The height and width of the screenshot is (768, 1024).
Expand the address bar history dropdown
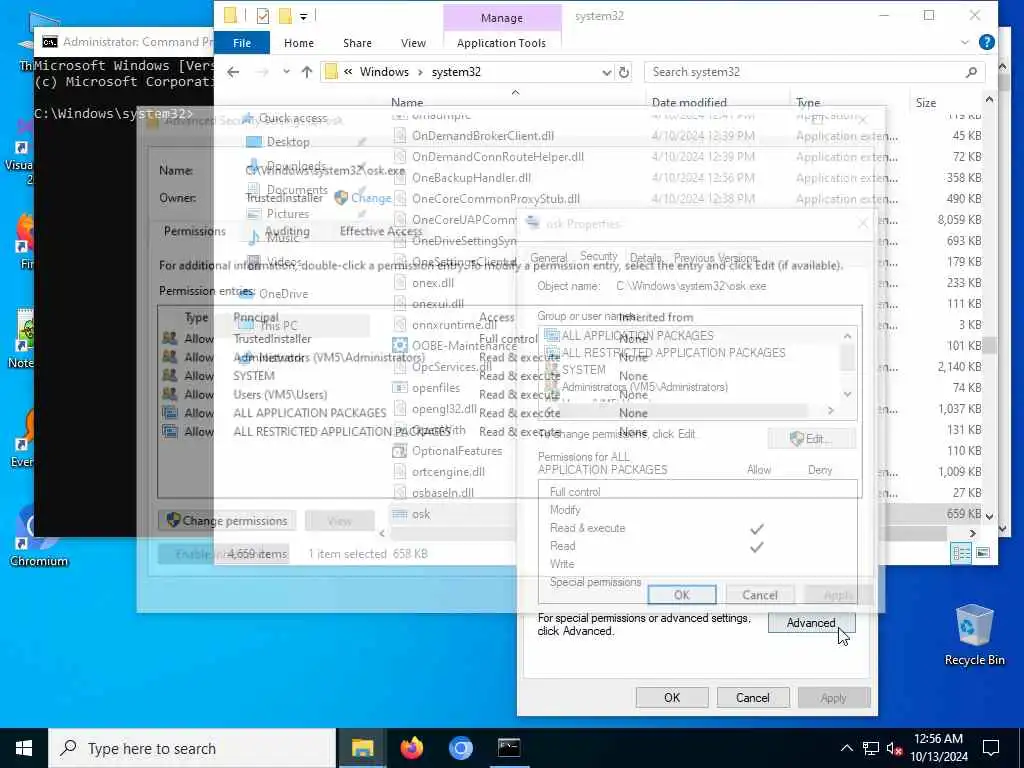(607, 72)
